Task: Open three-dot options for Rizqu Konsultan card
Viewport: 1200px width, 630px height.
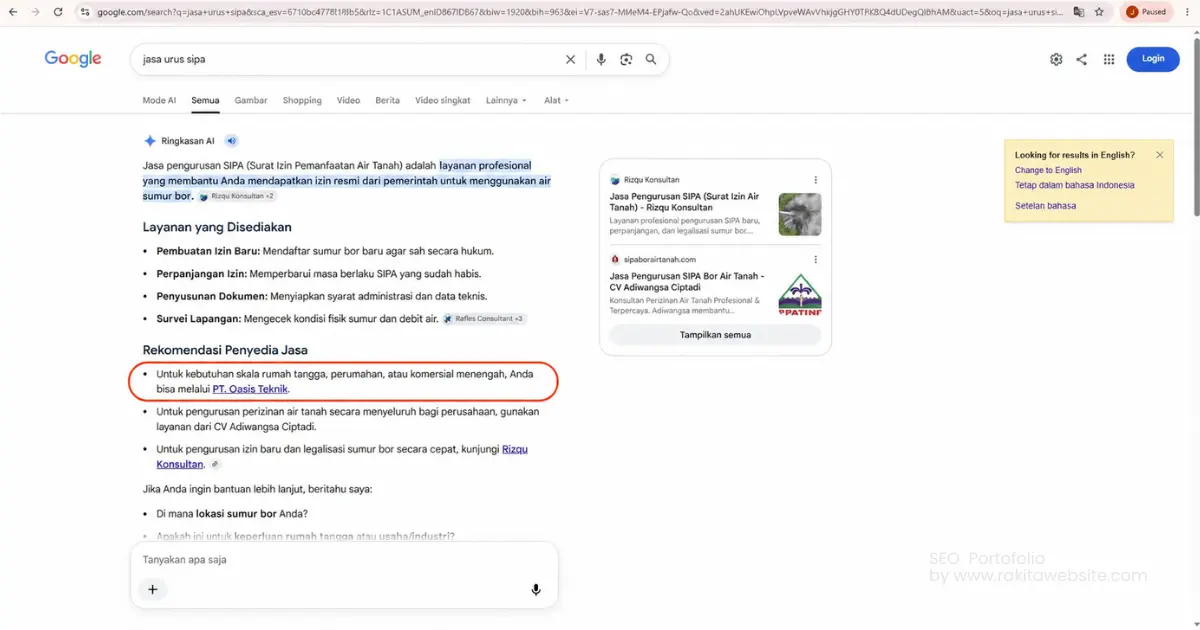Action: pyautogui.click(x=816, y=180)
